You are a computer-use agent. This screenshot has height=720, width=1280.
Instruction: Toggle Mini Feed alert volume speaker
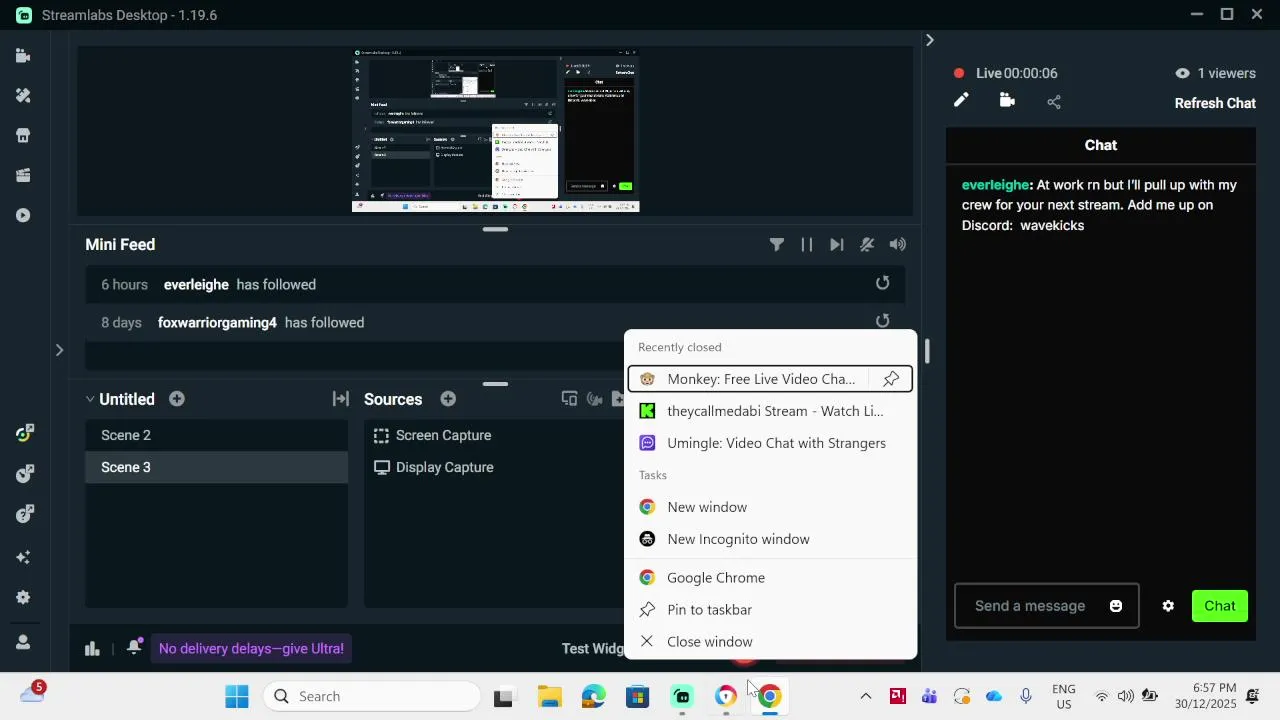point(898,245)
